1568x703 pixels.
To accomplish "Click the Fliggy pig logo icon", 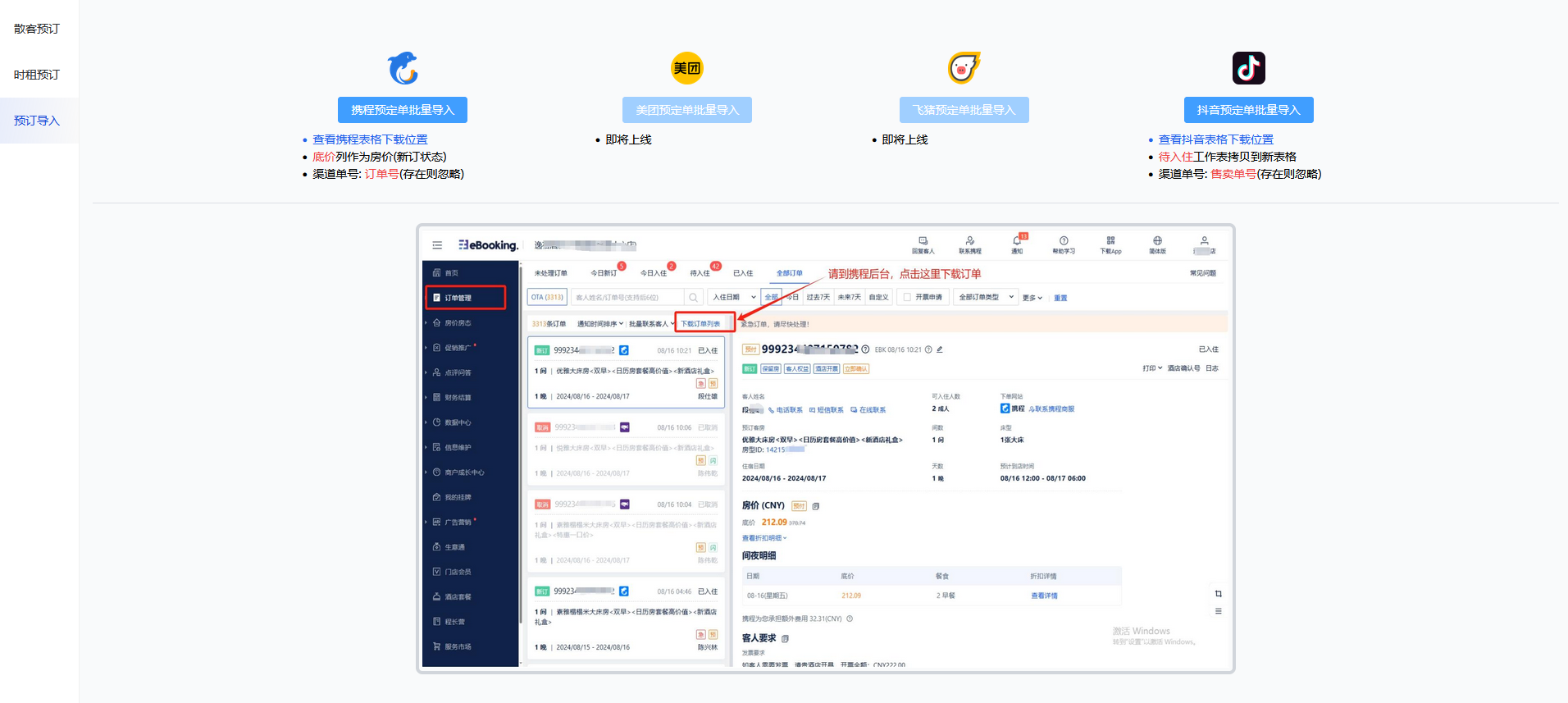I will 964,68.
